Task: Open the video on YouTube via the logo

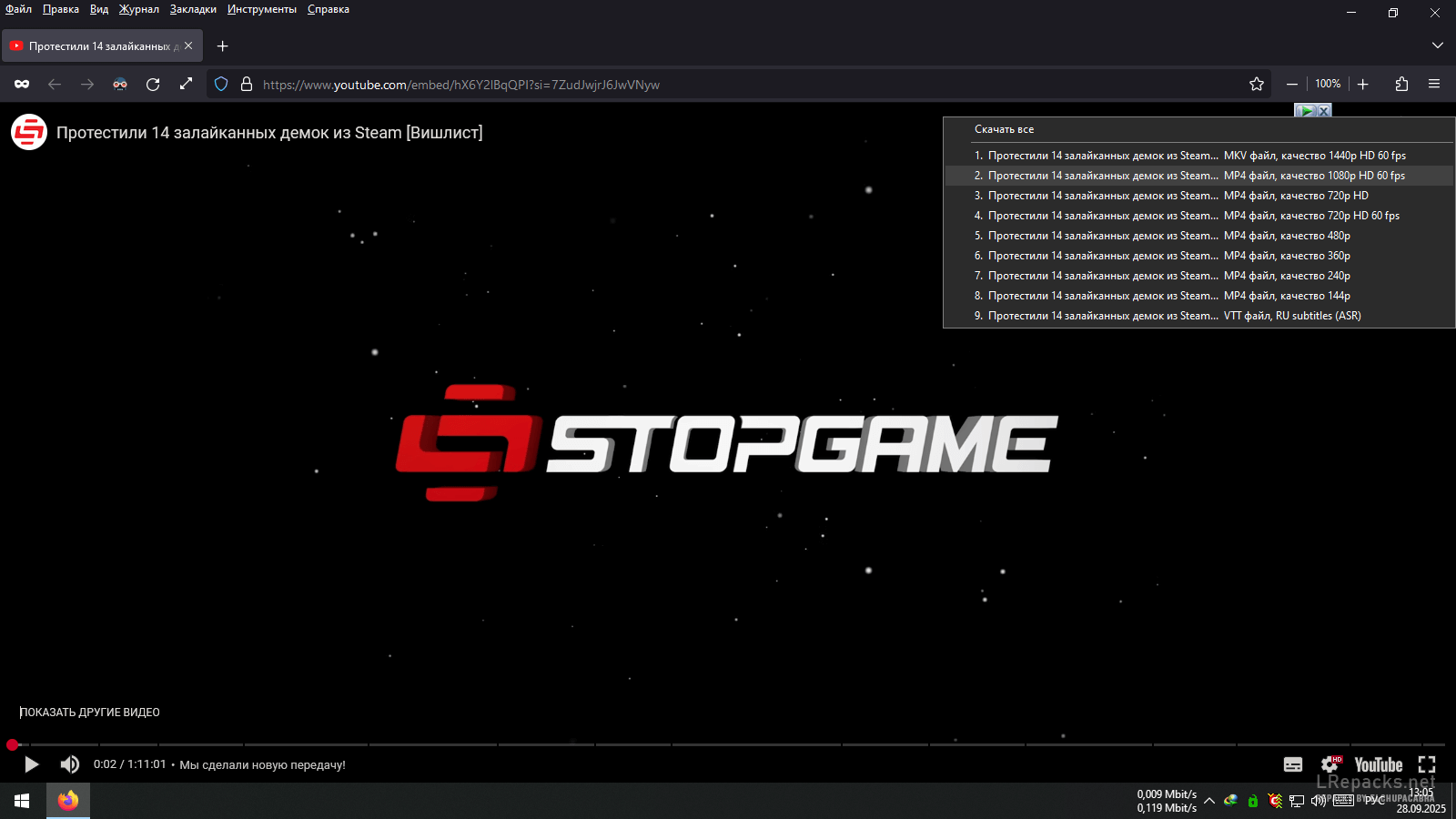Action: (1378, 764)
